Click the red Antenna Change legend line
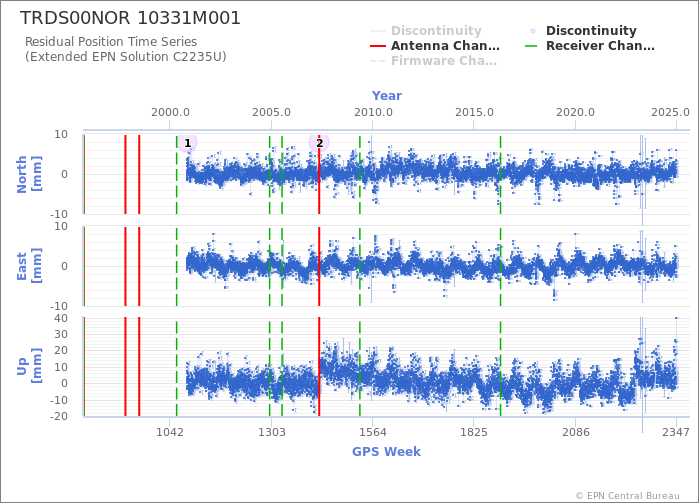This screenshot has width=700, height=504. (378, 46)
